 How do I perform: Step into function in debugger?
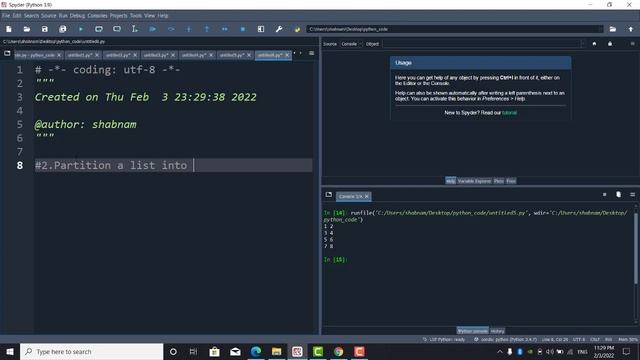189,29
